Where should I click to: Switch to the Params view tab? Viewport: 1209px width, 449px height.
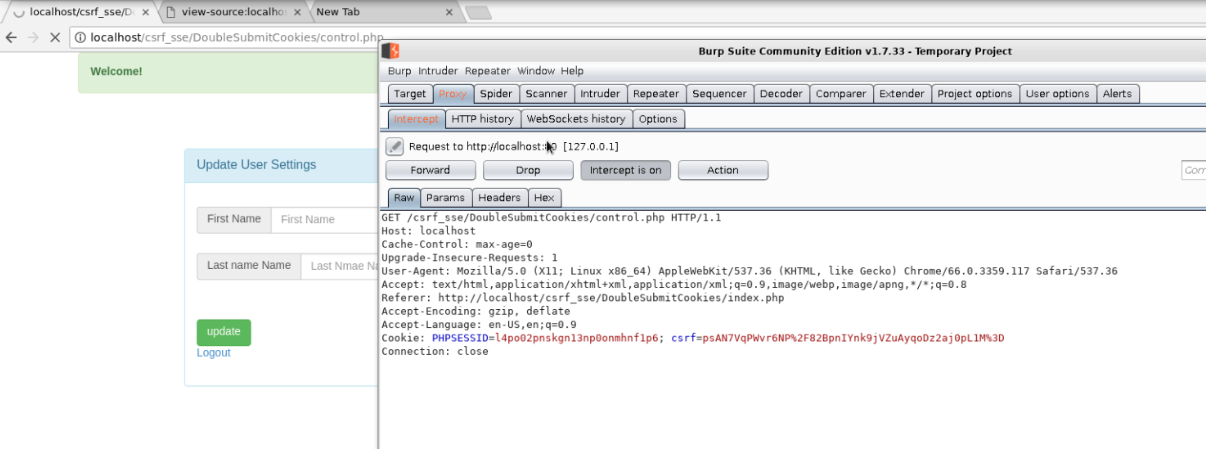(446, 198)
